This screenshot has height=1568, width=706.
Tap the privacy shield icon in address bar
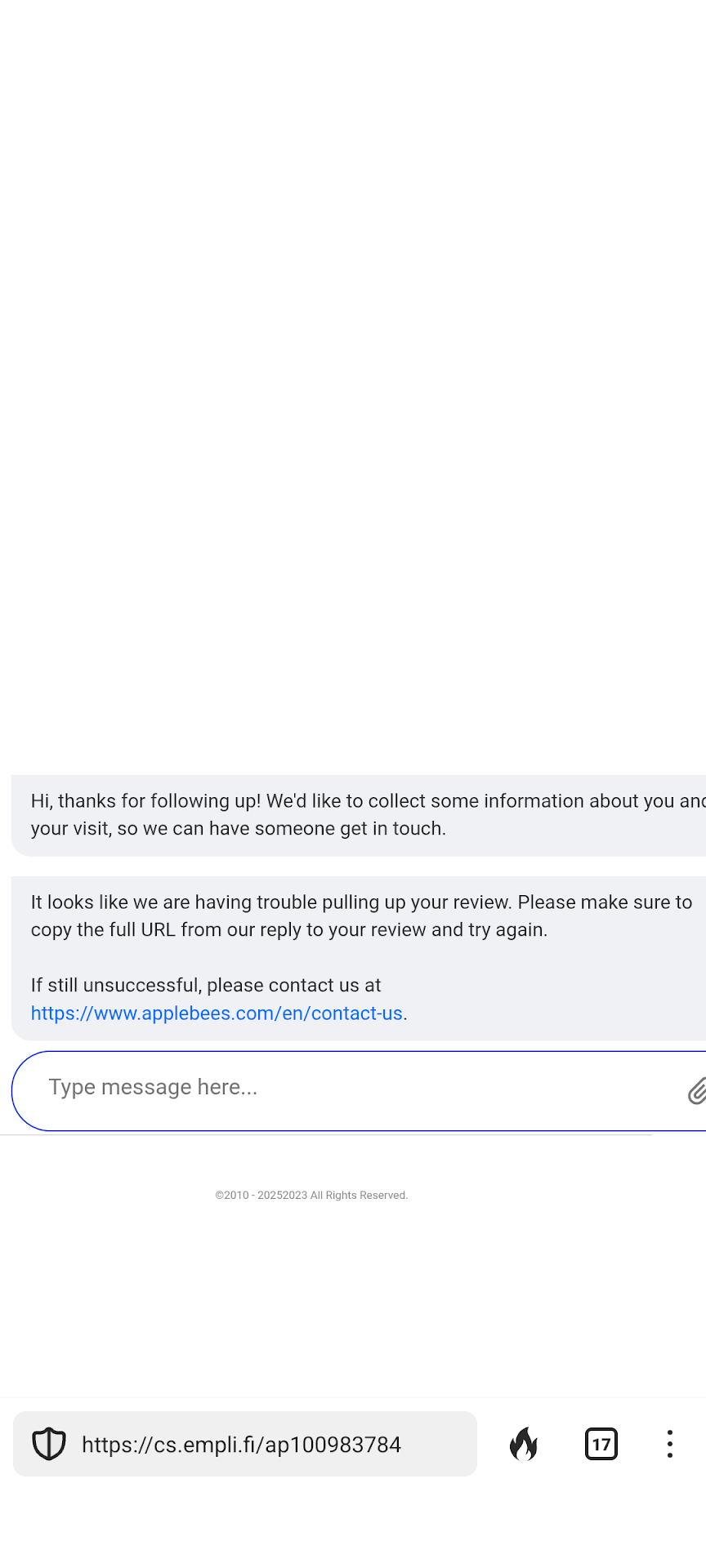(x=49, y=1444)
